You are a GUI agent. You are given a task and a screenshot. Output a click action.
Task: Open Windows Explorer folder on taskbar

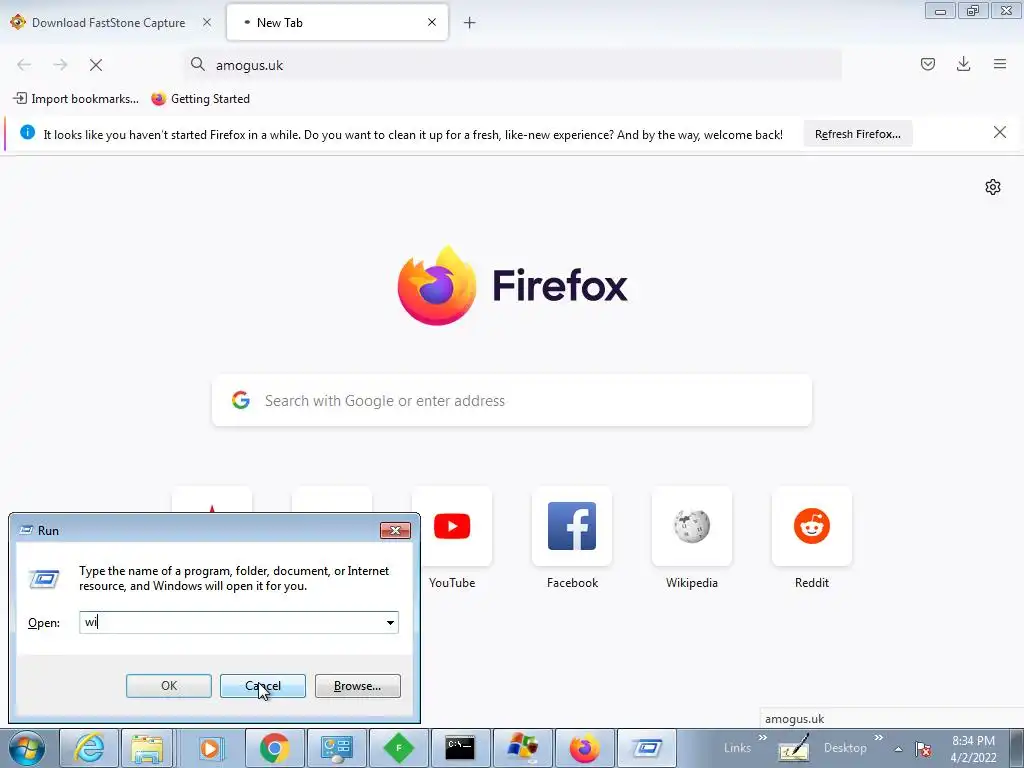(148, 748)
